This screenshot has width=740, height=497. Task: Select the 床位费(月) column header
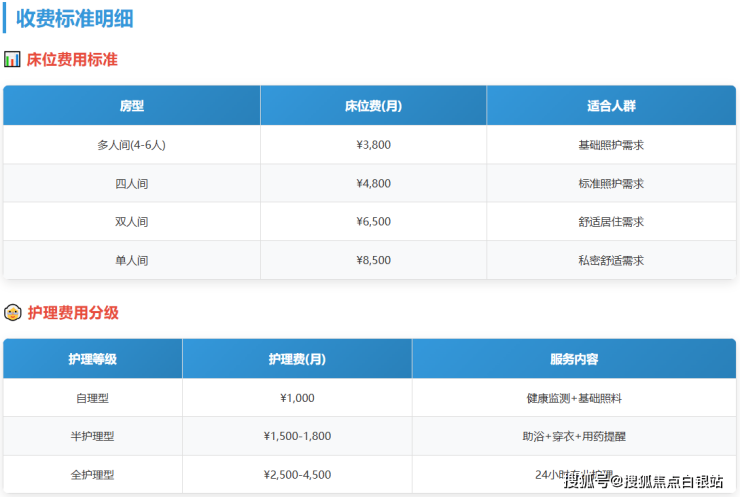pos(373,106)
